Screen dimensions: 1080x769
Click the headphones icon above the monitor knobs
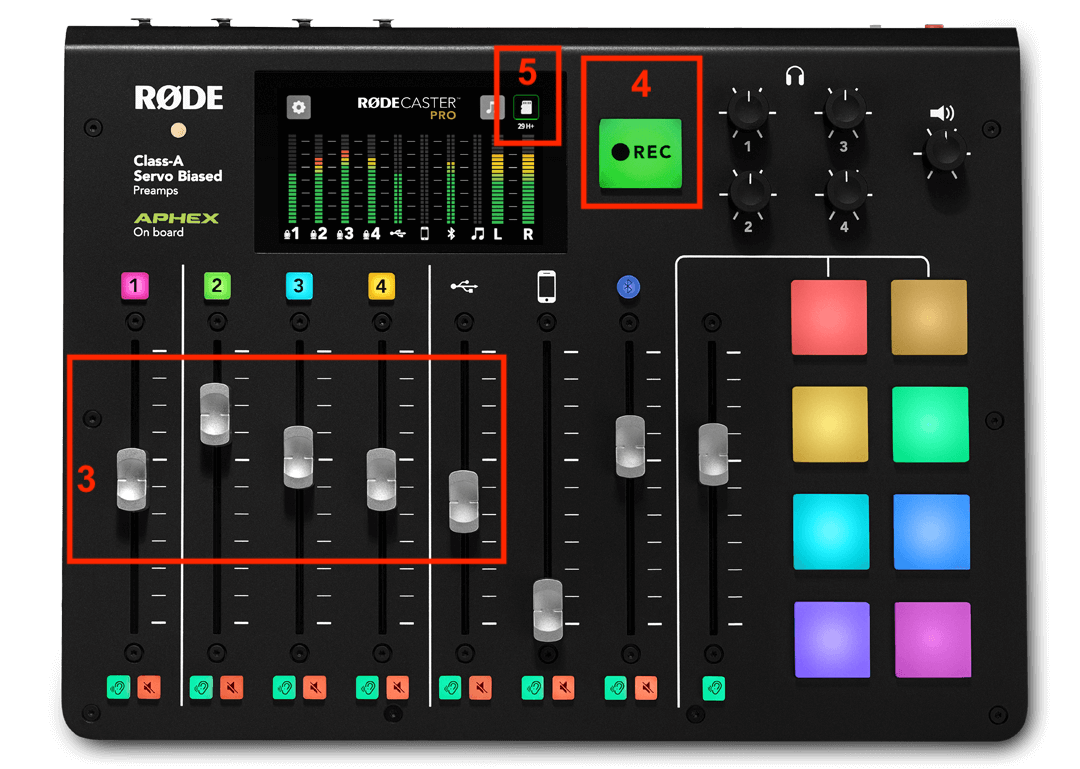(795, 76)
